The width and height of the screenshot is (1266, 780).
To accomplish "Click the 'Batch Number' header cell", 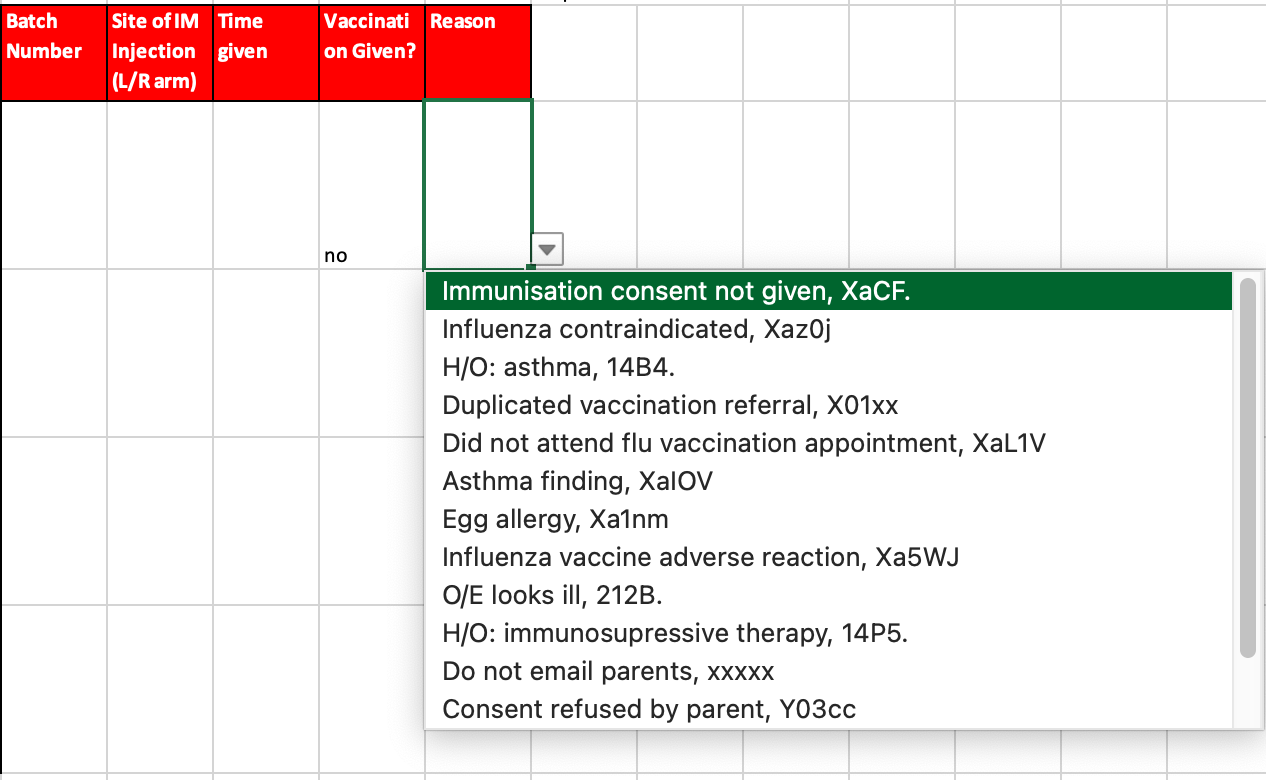I will coord(53,52).
